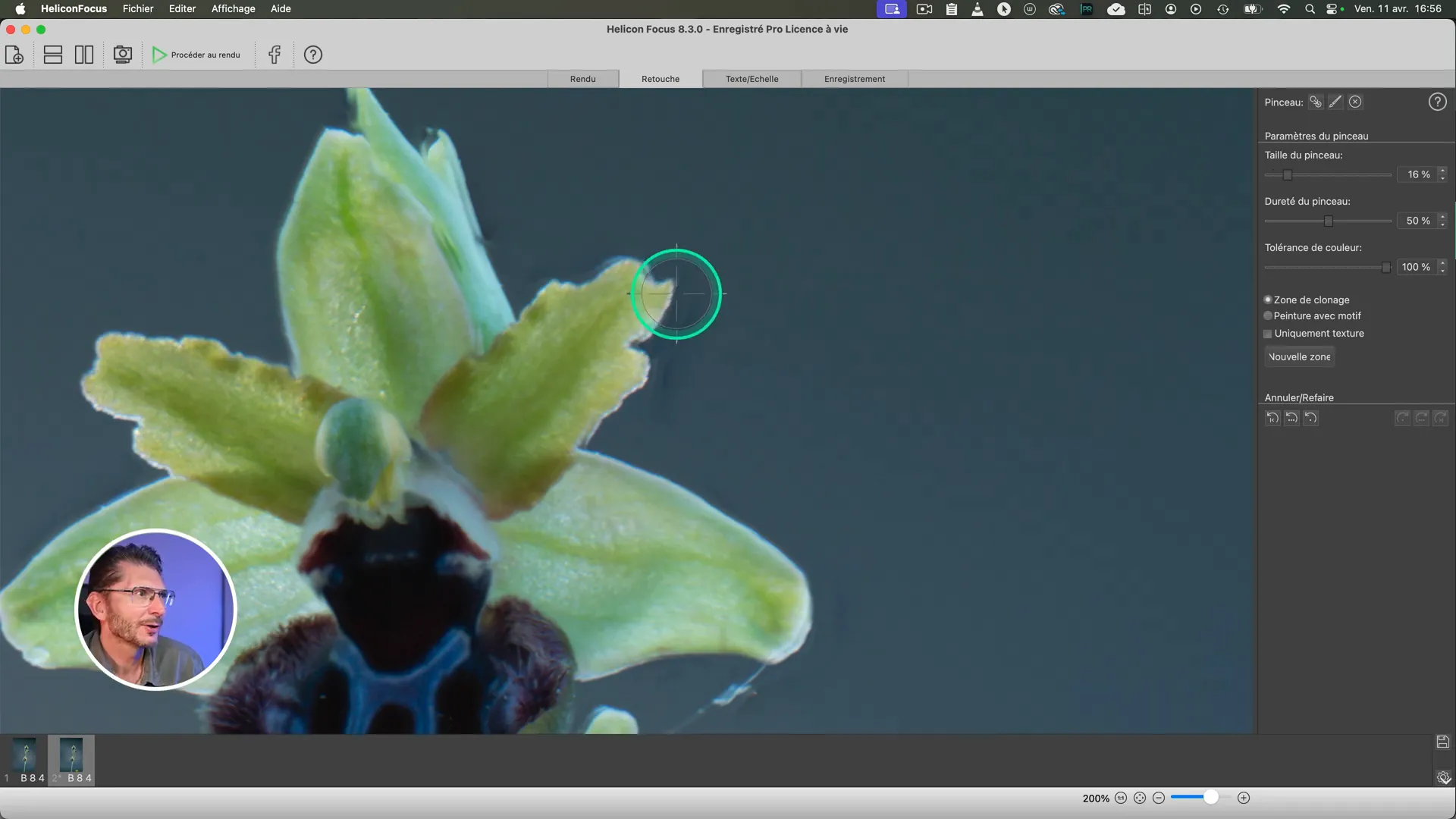The width and height of the screenshot is (1456, 819).
Task: Click the Dureté du pinceau slider handle
Action: point(1329,221)
